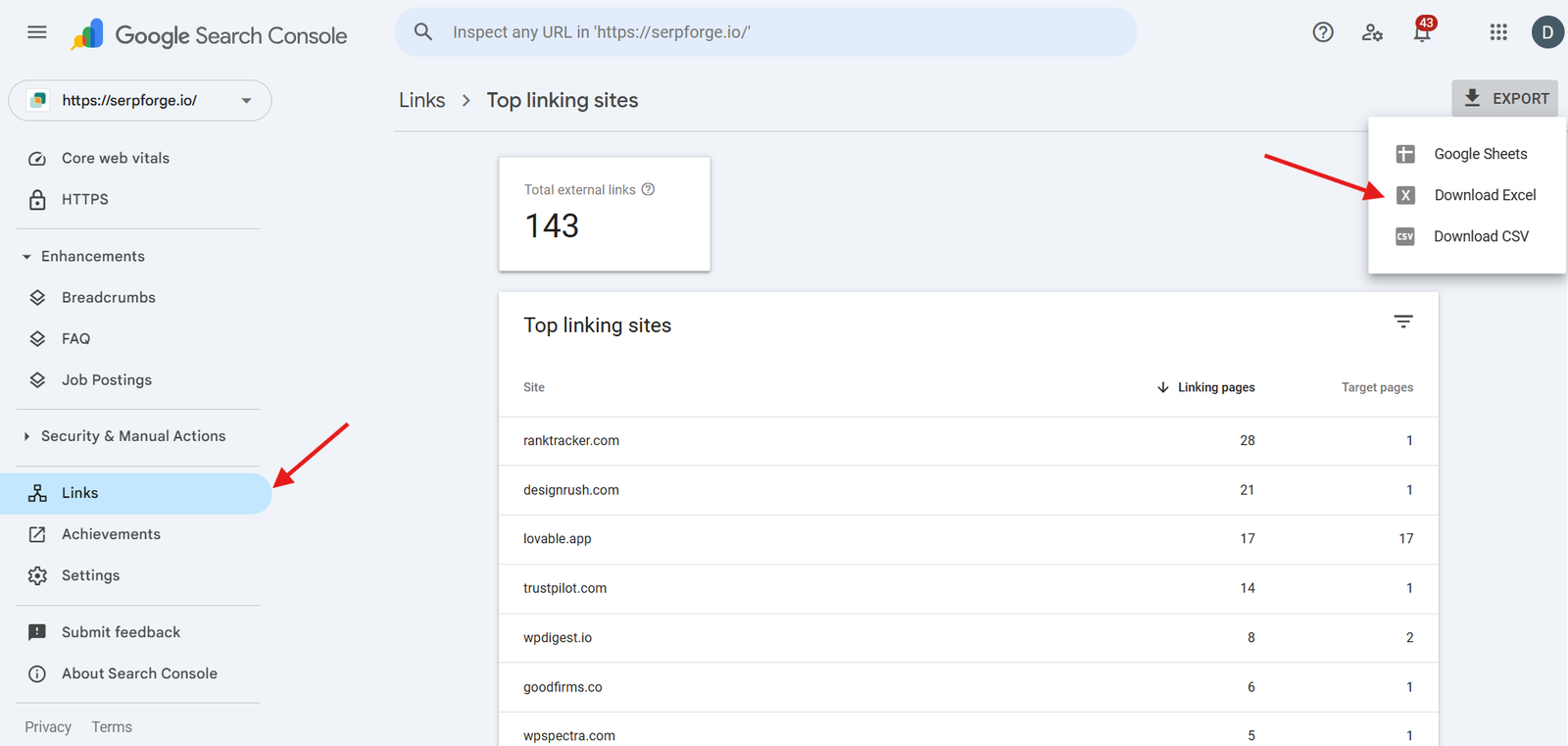
Task: Click the Top linking sites breadcrumb title
Action: [x=563, y=100]
